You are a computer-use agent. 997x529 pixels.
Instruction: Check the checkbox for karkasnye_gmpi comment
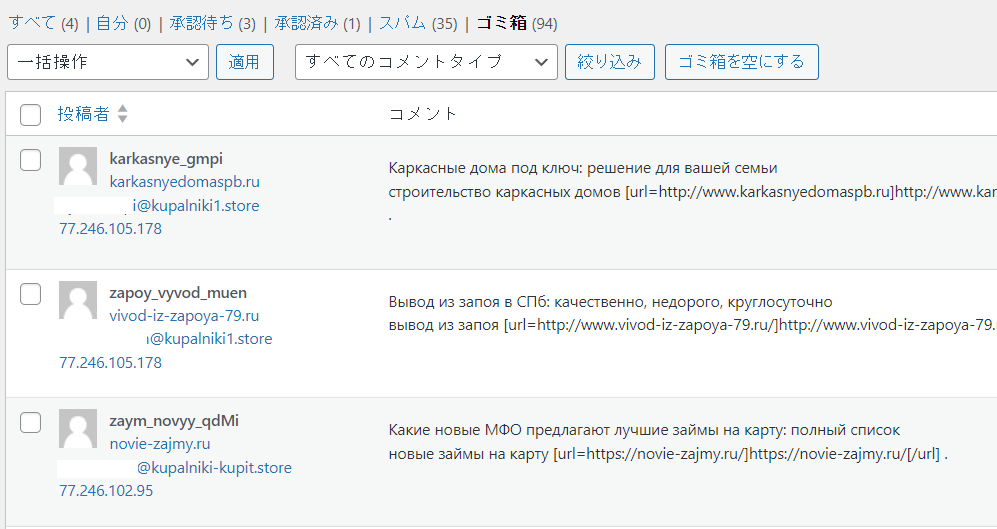point(31,160)
